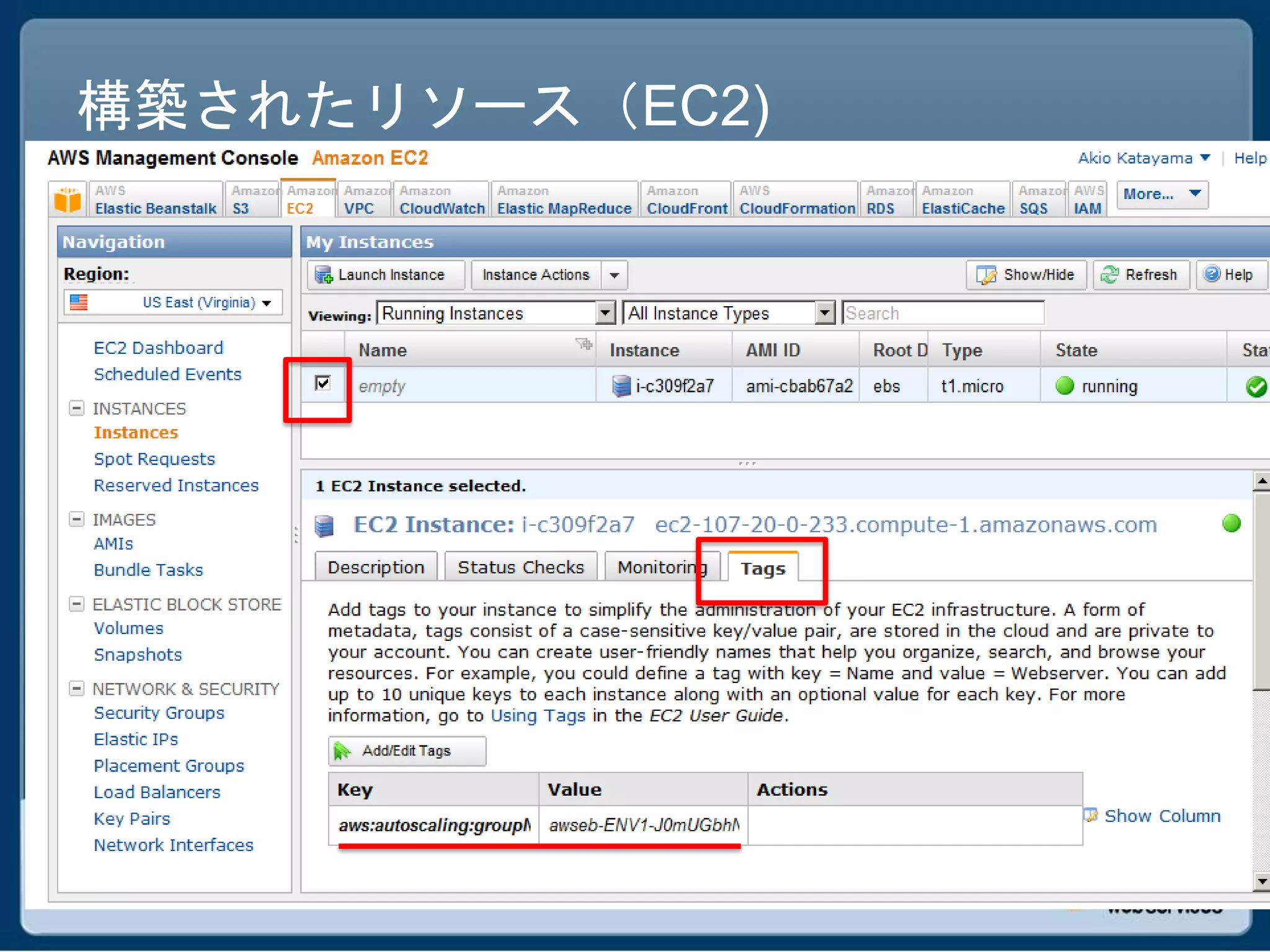The width and height of the screenshot is (1270, 952).
Task: Click the Instance Actions button
Action: (x=536, y=275)
